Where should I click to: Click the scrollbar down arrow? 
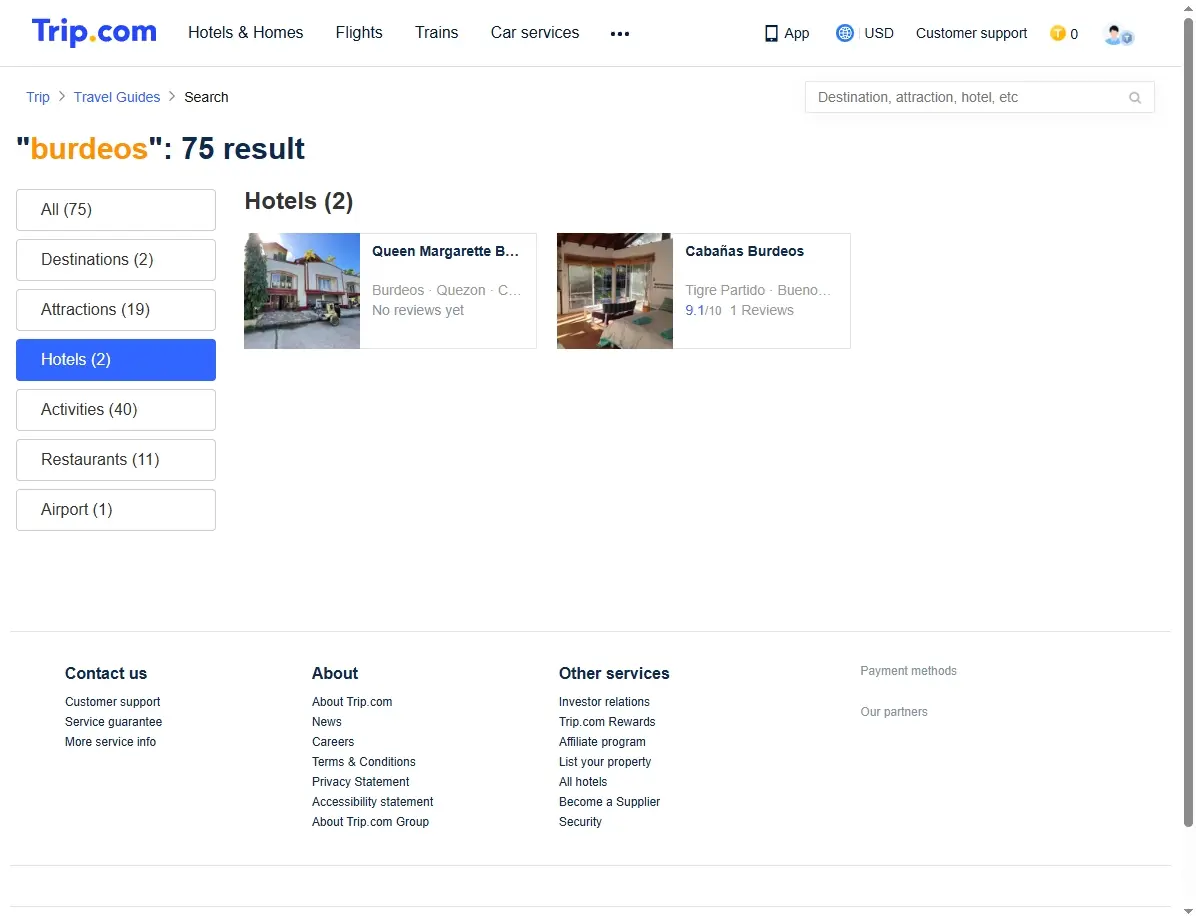(1188, 913)
